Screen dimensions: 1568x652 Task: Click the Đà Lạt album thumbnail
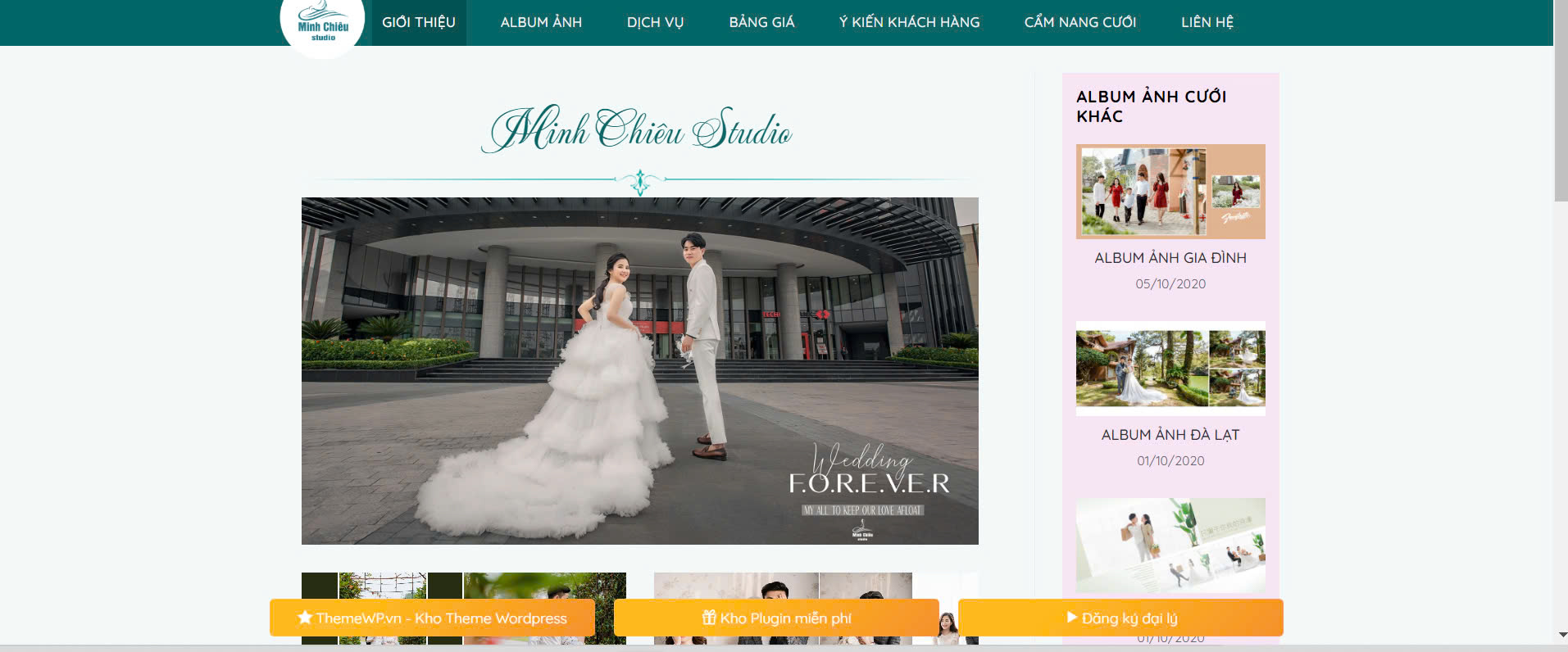pos(1170,369)
